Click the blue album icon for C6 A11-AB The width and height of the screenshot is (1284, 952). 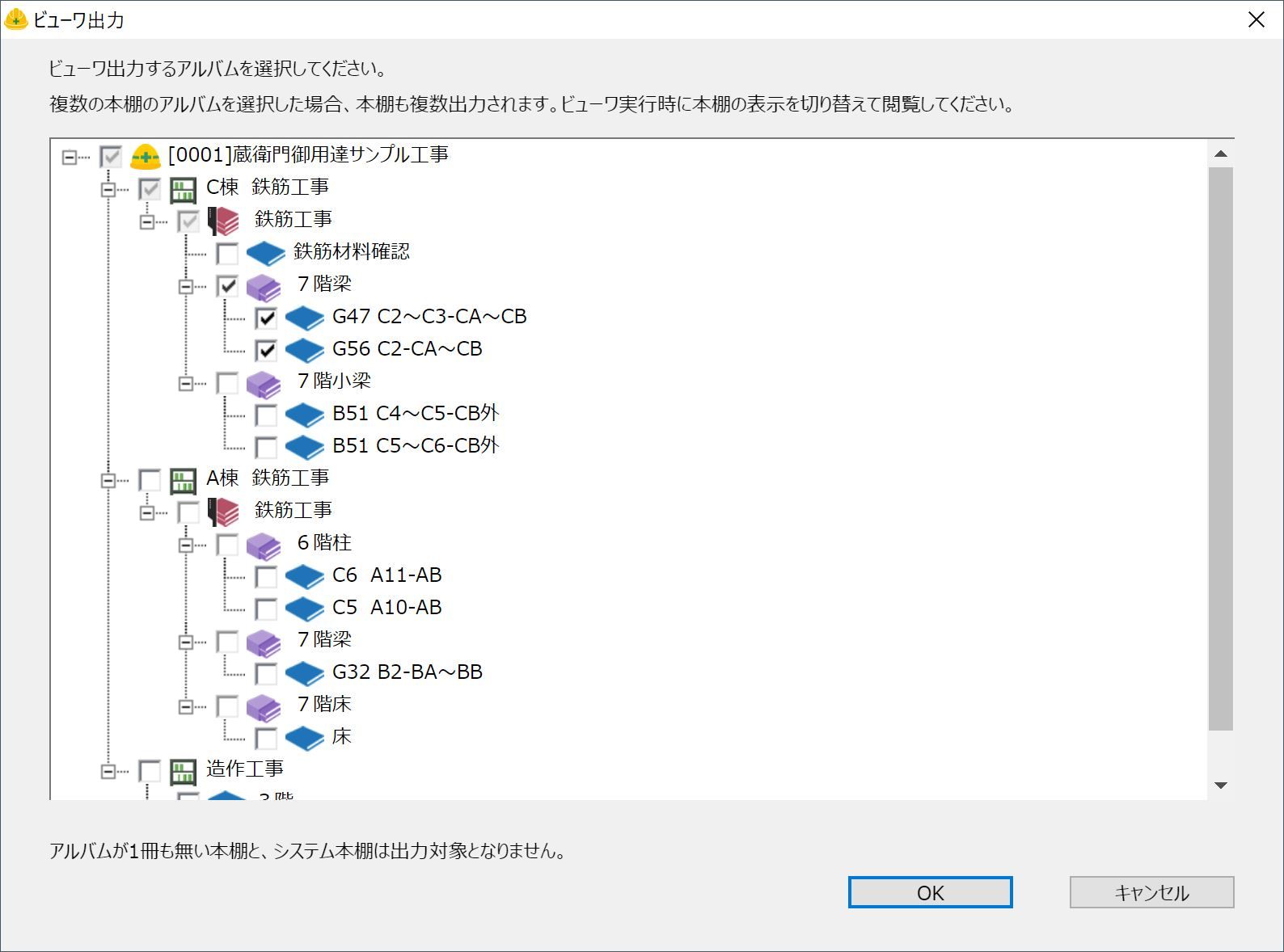pyautogui.click(x=304, y=577)
